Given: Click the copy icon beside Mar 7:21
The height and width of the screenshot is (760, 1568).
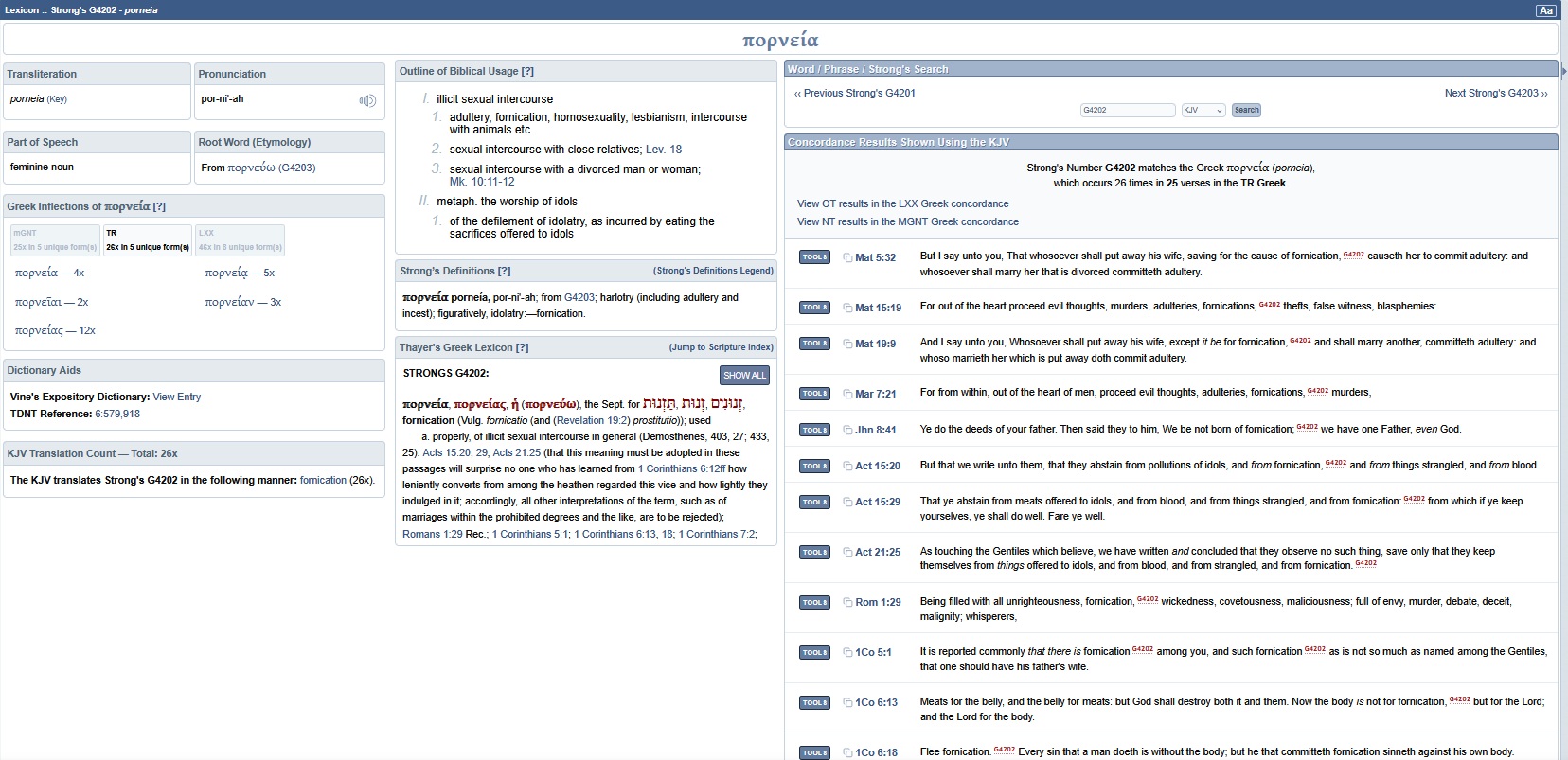Looking at the screenshot, I should [x=847, y=394].
